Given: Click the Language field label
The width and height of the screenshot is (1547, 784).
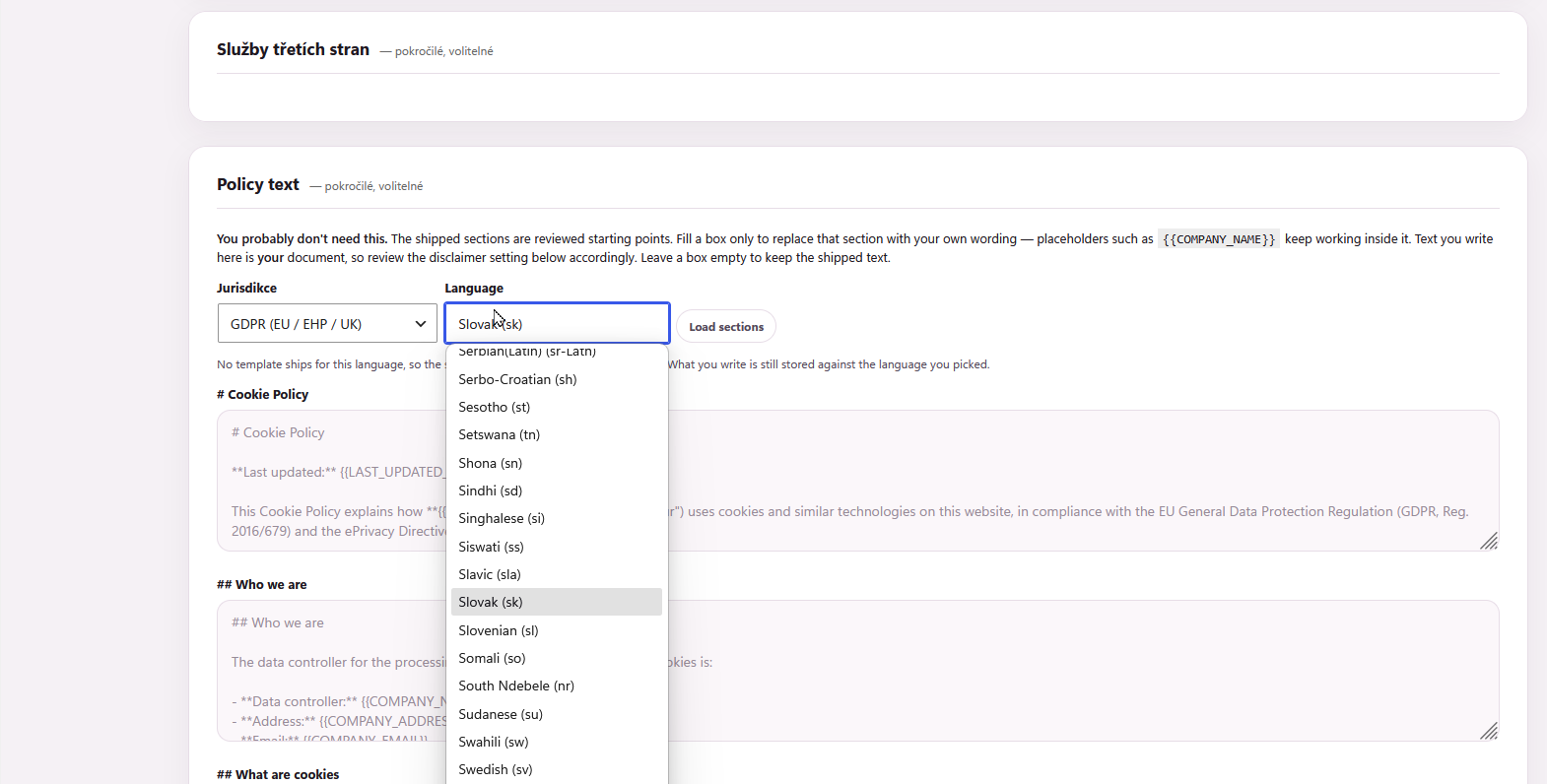Looking at the screenshot, I should pyautogui.click(x=474, y=288).
